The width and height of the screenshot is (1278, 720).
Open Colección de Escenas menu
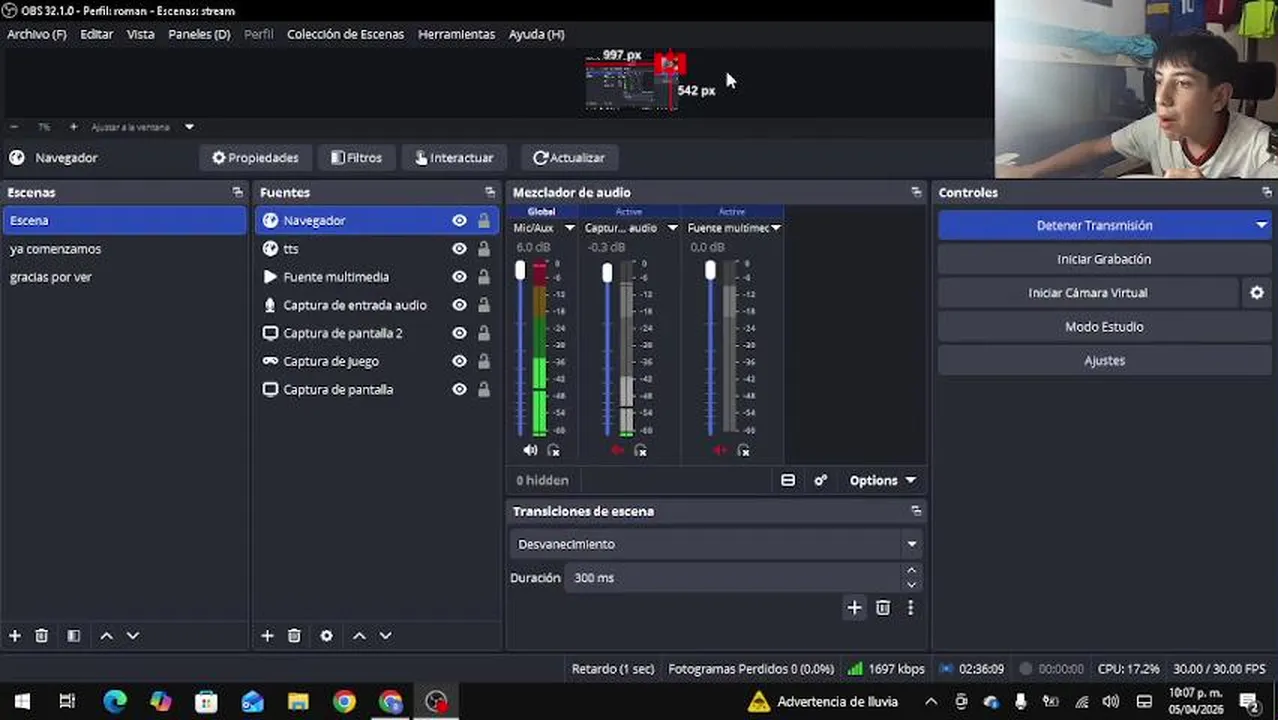pos(345,34)
